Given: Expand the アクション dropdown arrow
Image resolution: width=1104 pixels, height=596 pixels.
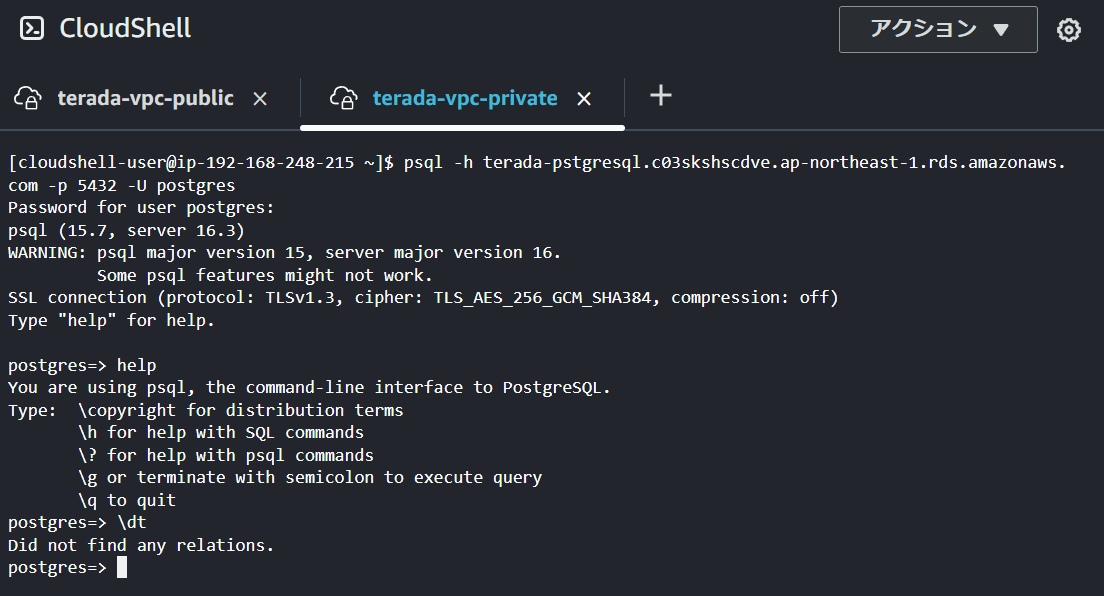Looking at the screenshot, I should tap(1001, 30).
